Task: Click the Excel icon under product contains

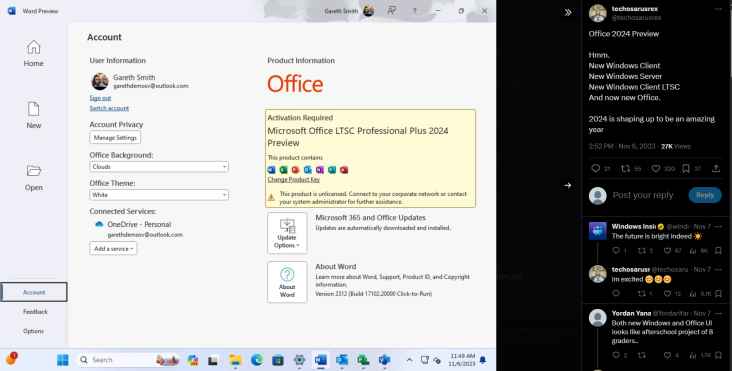Action: [283, 170]
